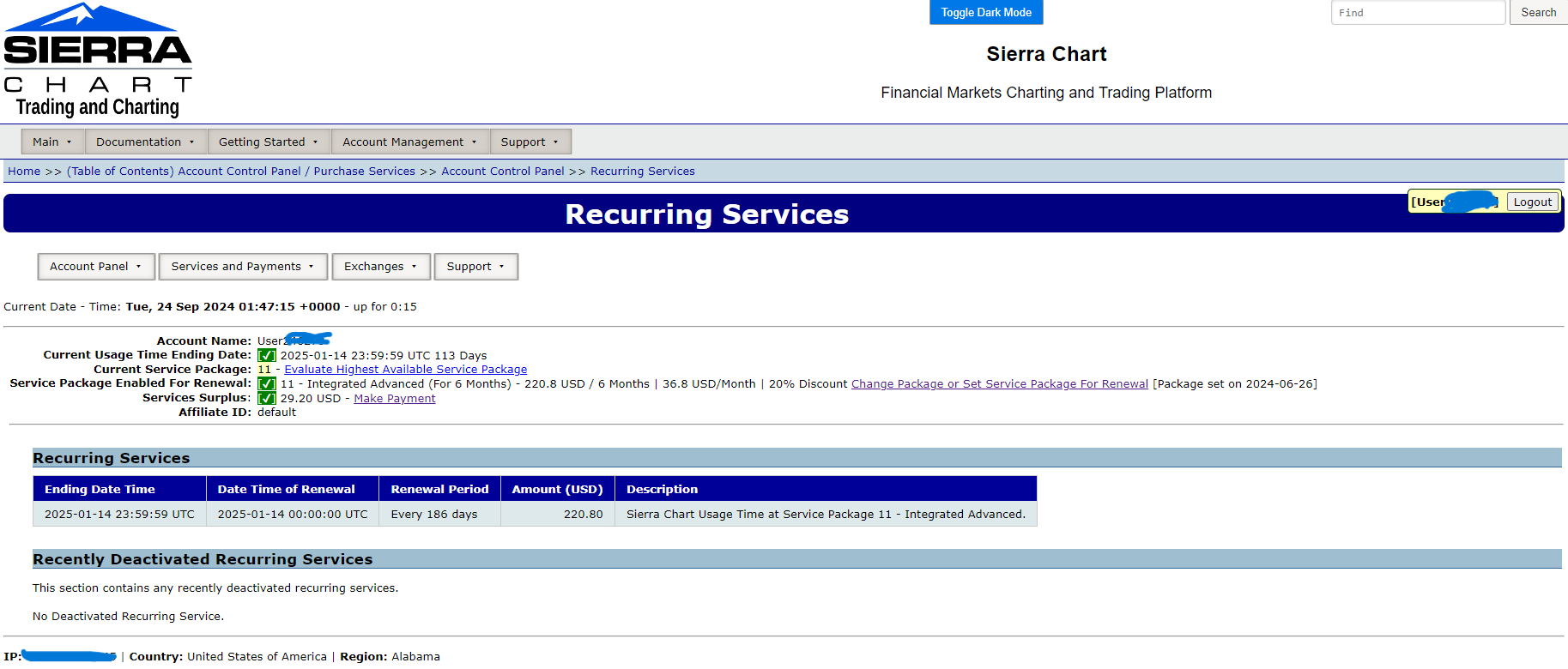Open the Support dropdown below Recurring Services title
Screen dimensions: 1568x669
coord(476,267)
